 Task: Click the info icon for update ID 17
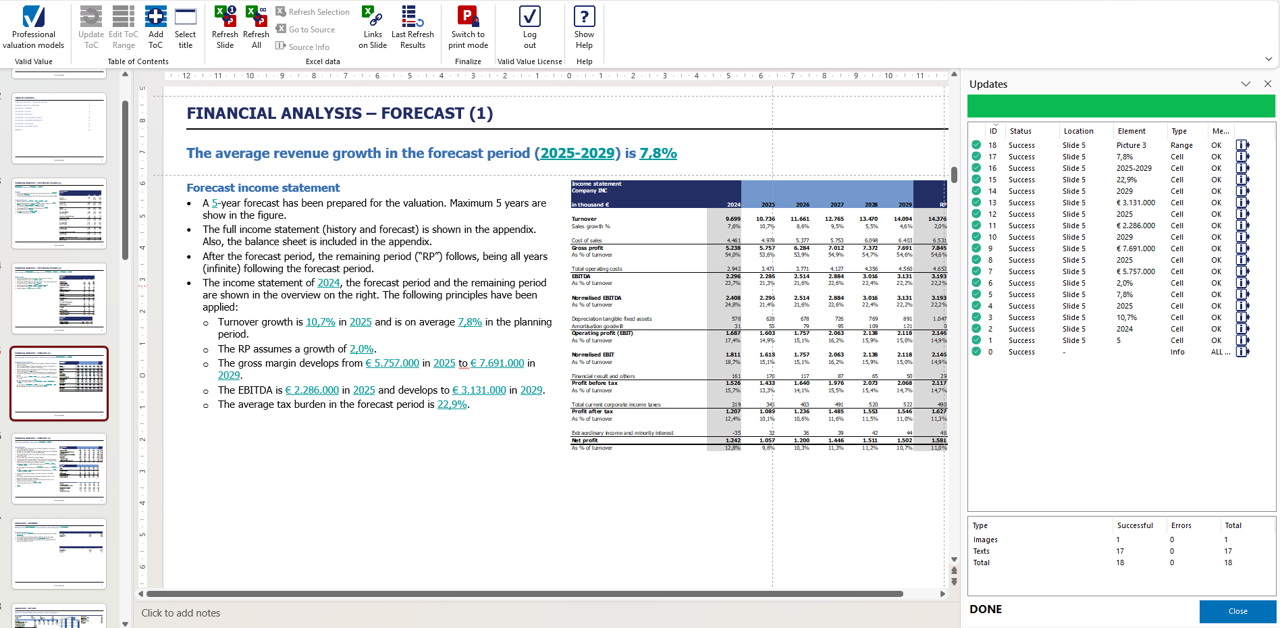tap(1242, 157)
